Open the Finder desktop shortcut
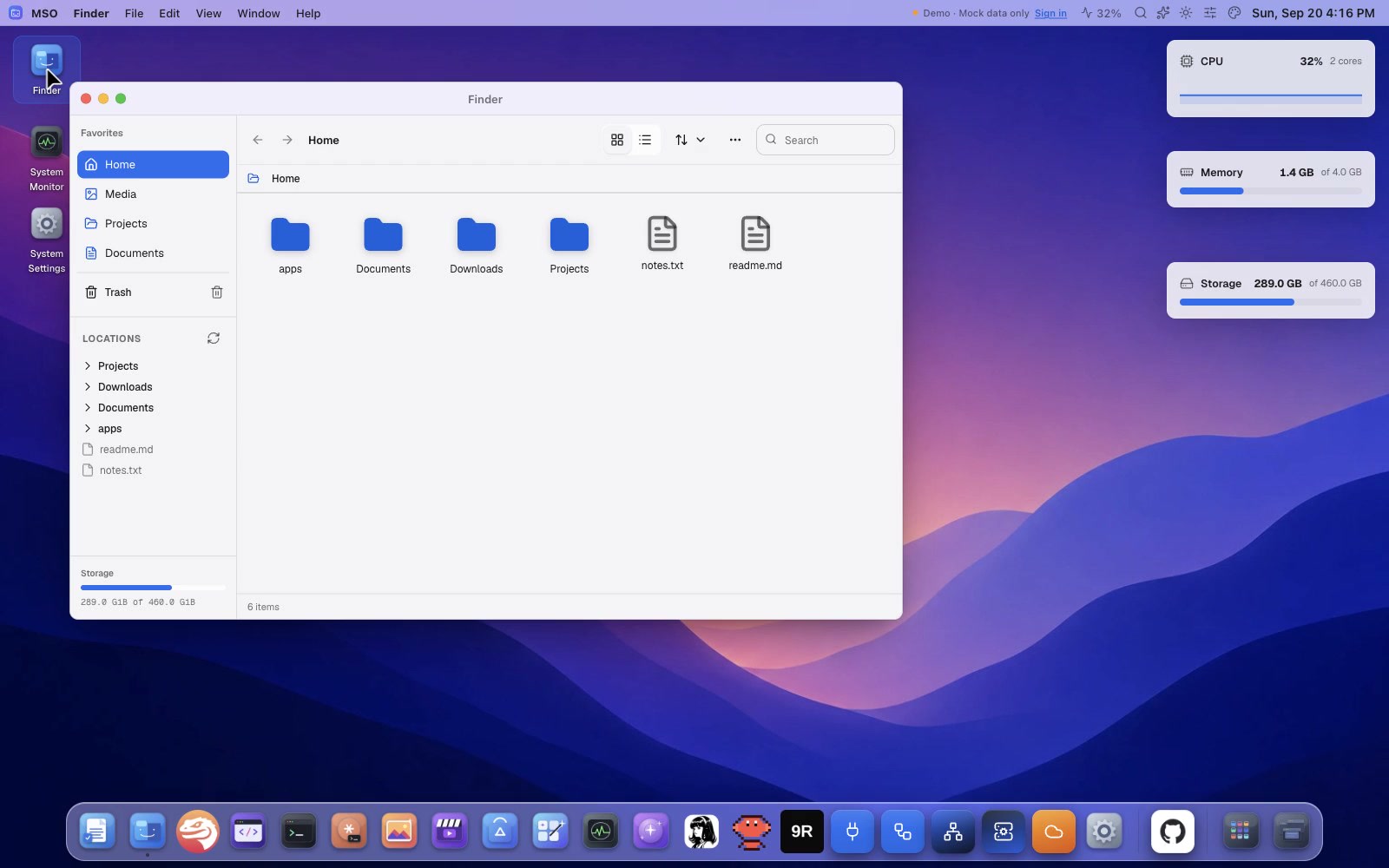The width and height of the screenshot is (1389, 868). point(47,69)
